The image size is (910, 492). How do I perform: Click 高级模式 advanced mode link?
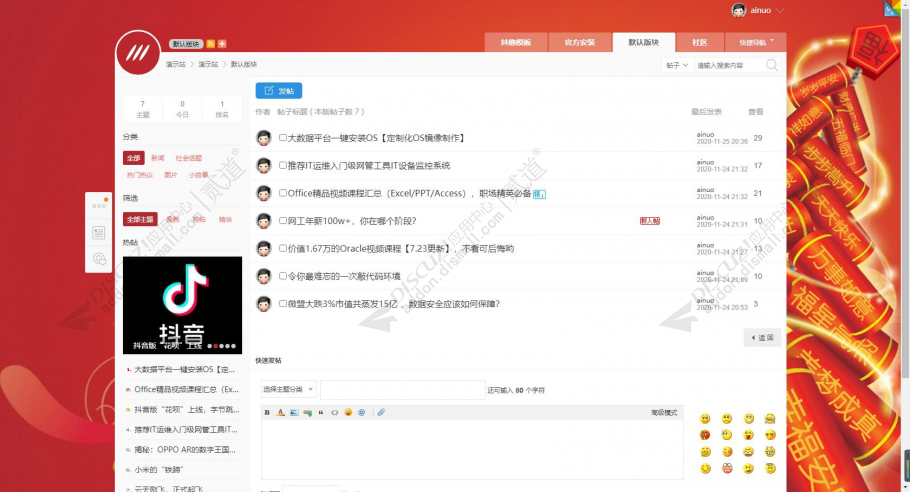(x=664, y=413)
